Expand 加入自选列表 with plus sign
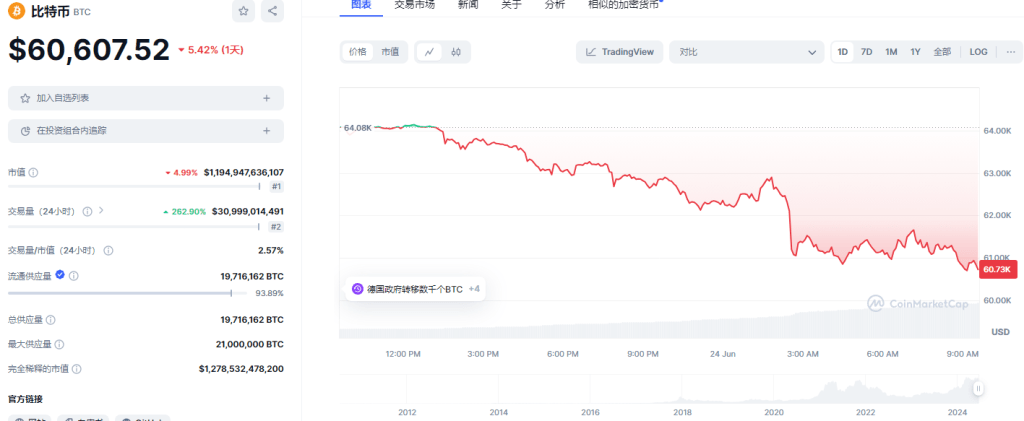Viewport: 1024px width, 421px height. click(266, 98)
